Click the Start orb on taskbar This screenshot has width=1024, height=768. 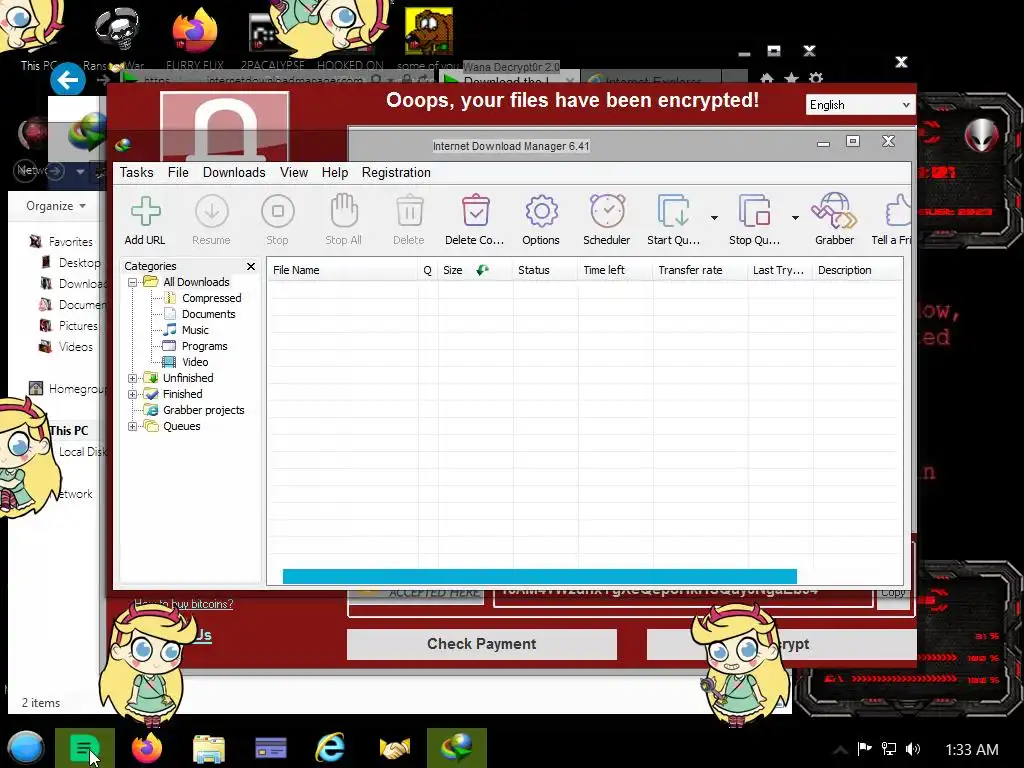[25, 748]
